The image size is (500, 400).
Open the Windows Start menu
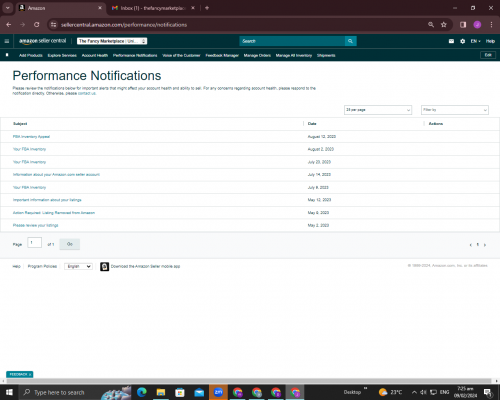click(x=9, y=392)
